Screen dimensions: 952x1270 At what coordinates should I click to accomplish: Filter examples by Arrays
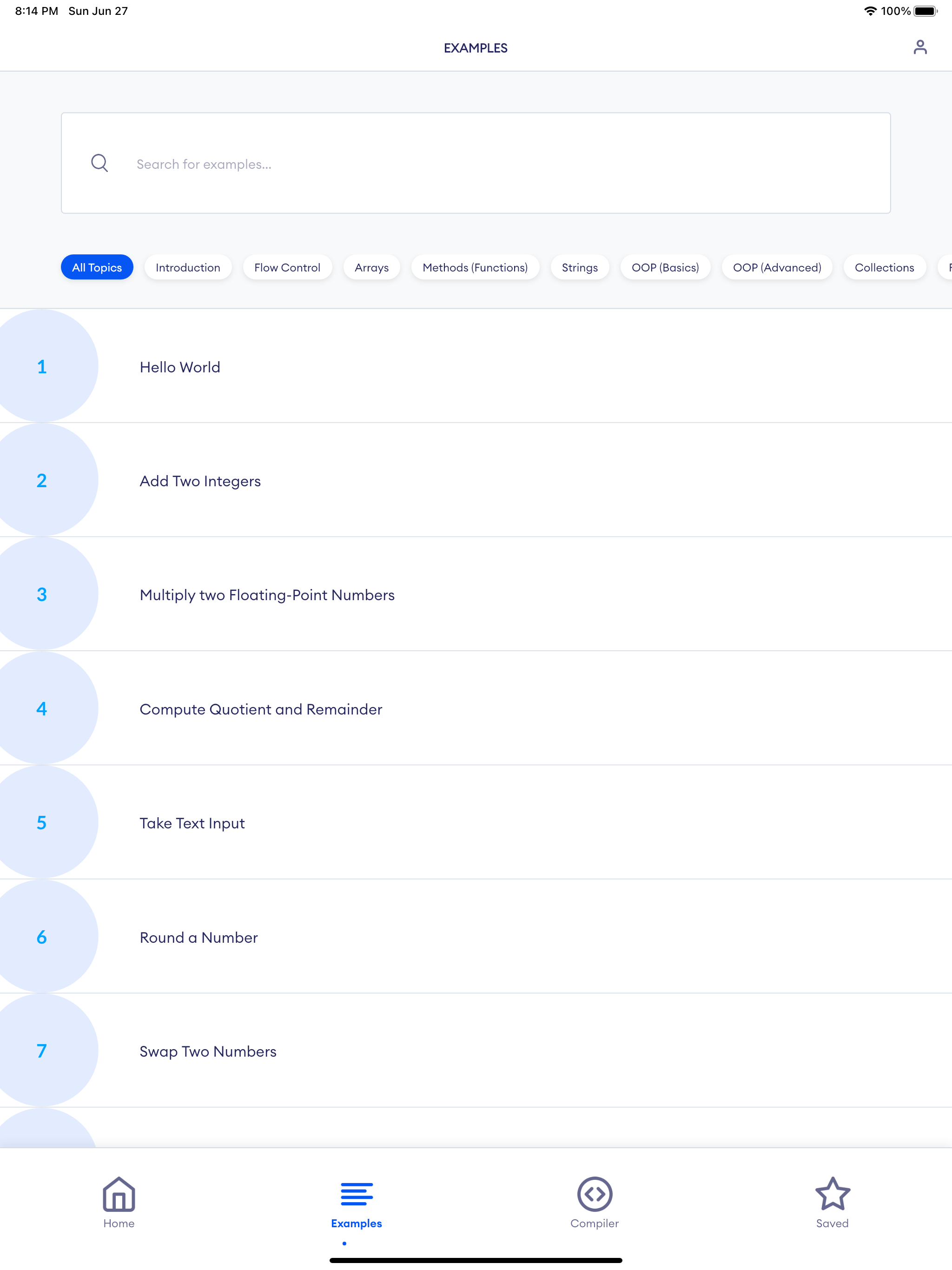click(x=371, y=268)
